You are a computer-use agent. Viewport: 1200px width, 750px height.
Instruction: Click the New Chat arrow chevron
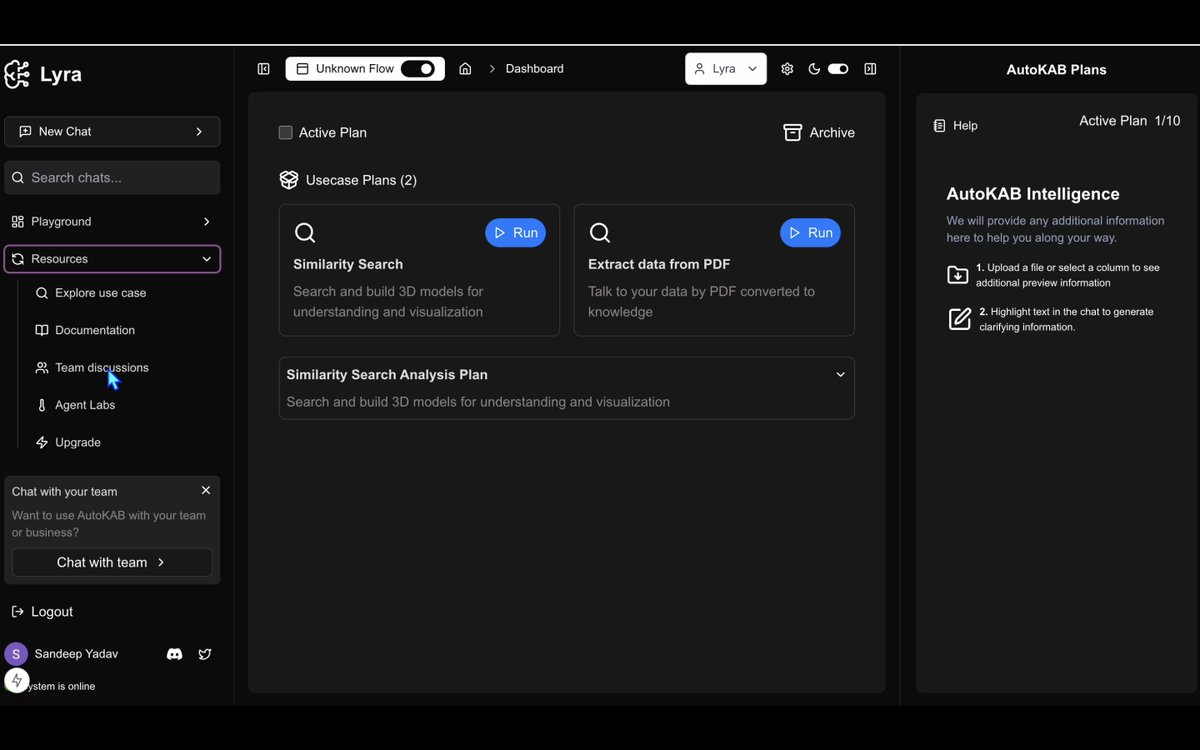click(x=199, y=131)
